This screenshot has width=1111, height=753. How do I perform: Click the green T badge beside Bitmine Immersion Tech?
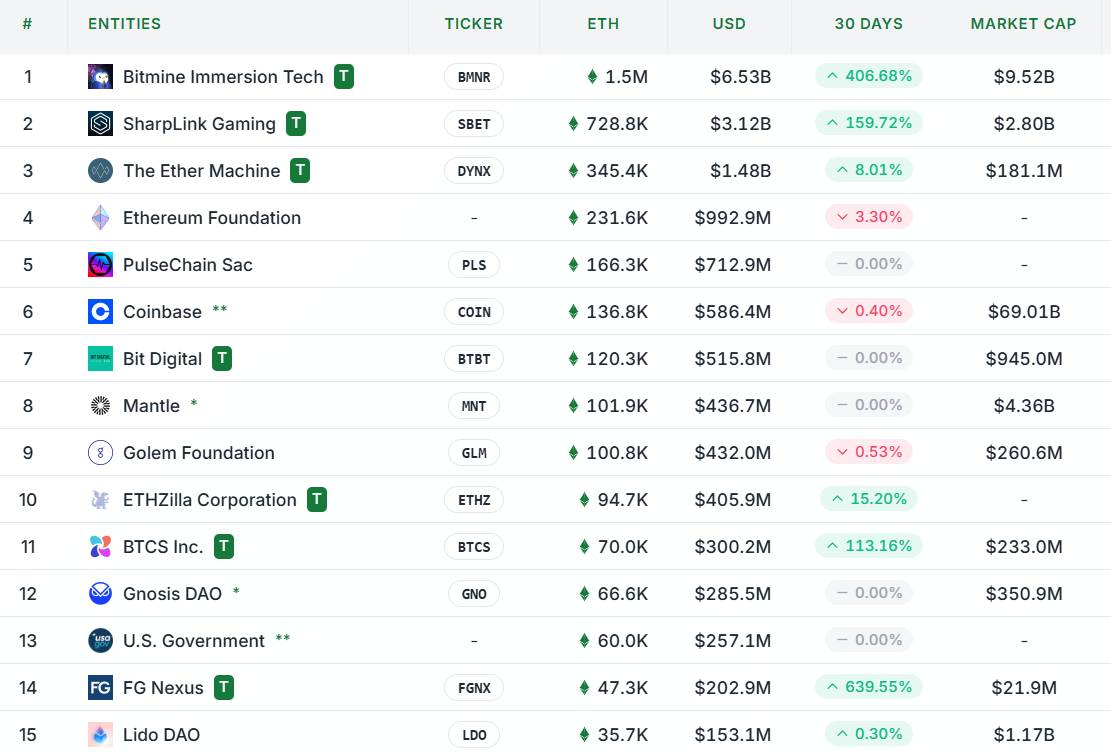tap(344, 76)
